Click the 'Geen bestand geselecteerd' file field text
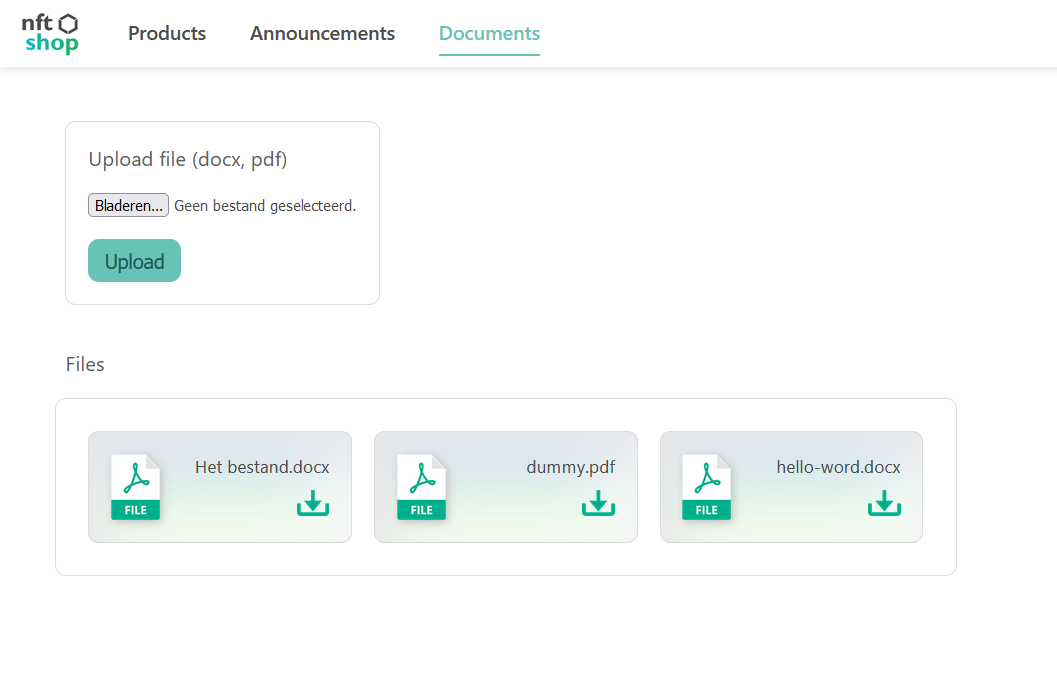Image resolution: width=1057 pixels, height=676 pixels. pyautogui.click(x=265, y=206)
